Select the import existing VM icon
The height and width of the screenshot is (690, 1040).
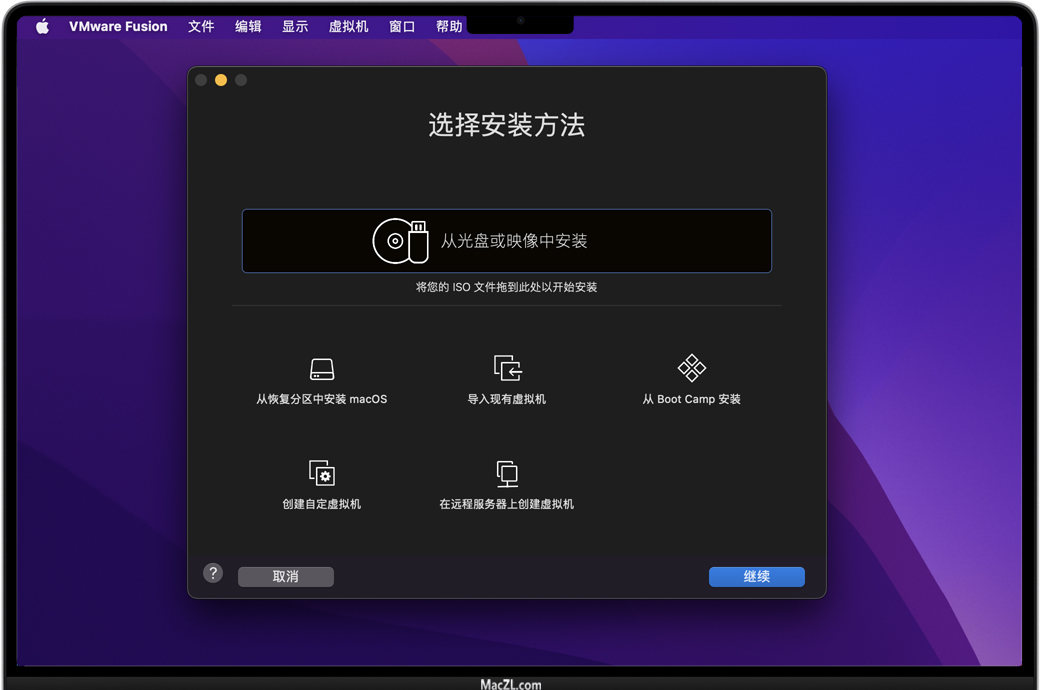(507, 368)
